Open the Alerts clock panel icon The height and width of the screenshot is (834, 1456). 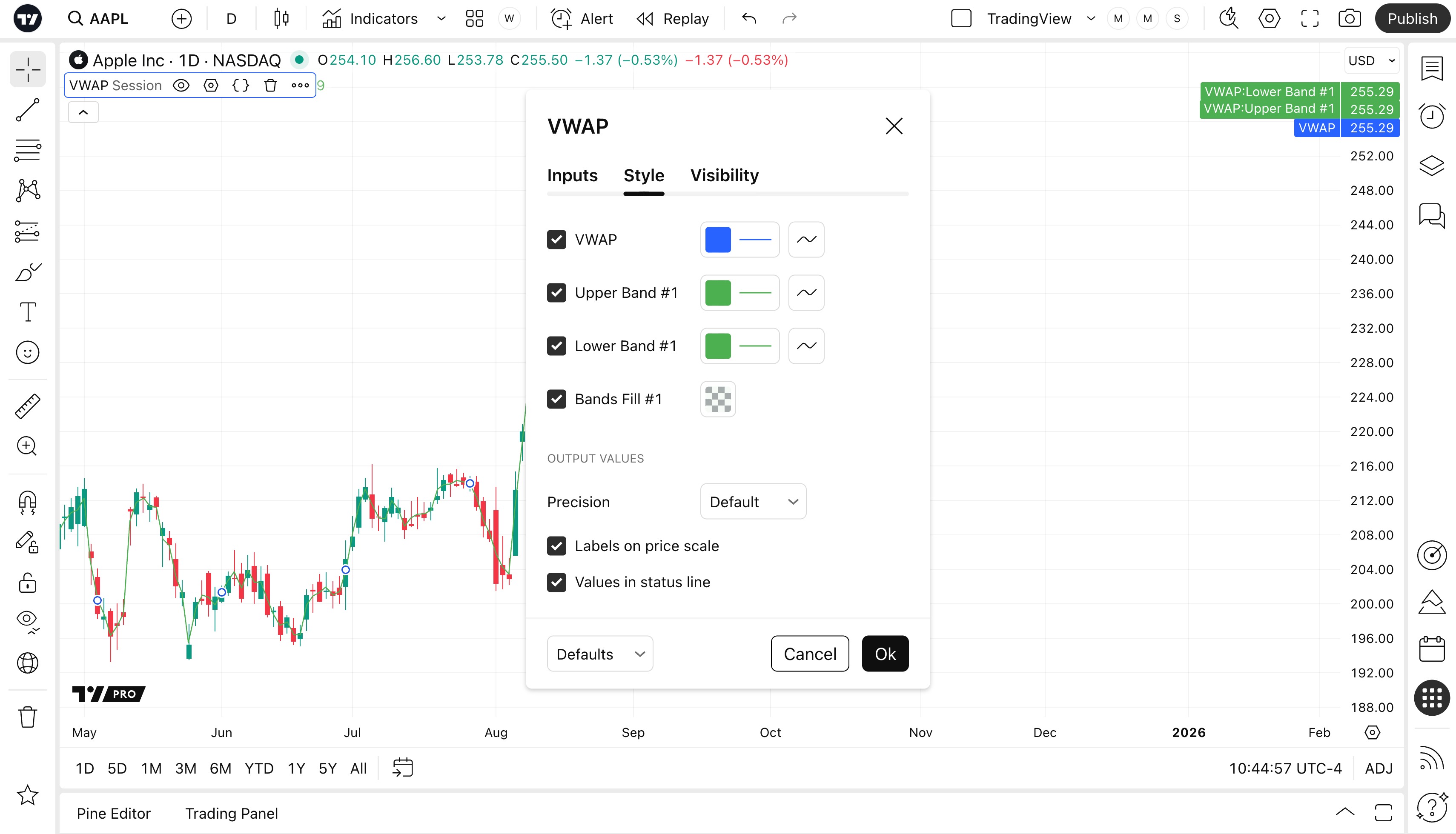click(1431, 116)
